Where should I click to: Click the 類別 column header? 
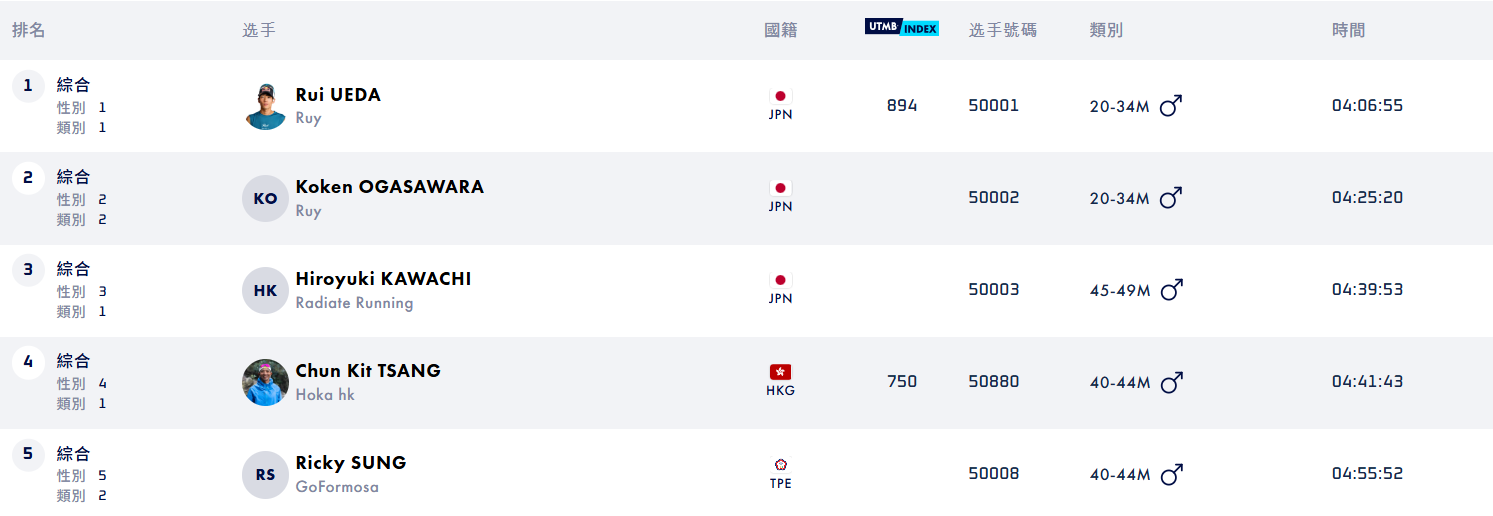[x=1106, y=30]
